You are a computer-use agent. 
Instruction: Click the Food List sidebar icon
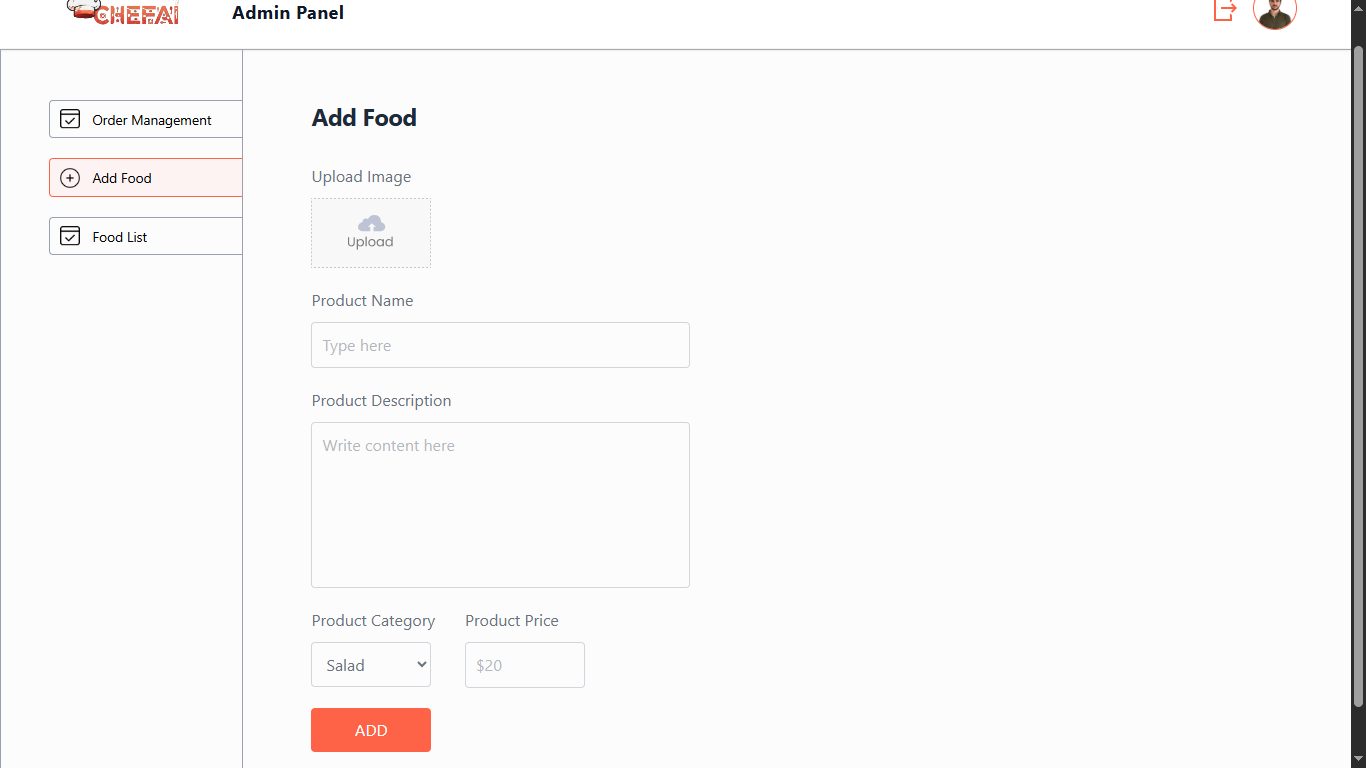[x=70, y=237]
